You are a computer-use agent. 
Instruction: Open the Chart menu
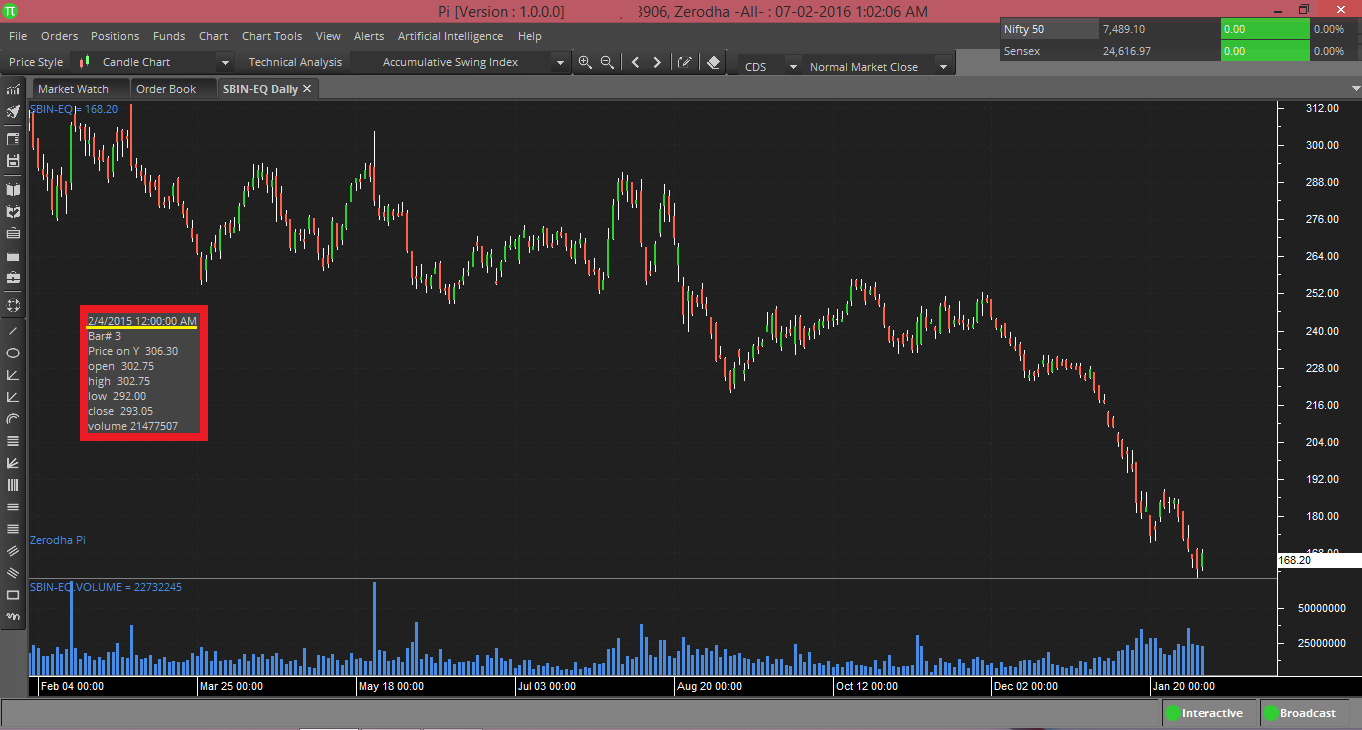(213, 36)
